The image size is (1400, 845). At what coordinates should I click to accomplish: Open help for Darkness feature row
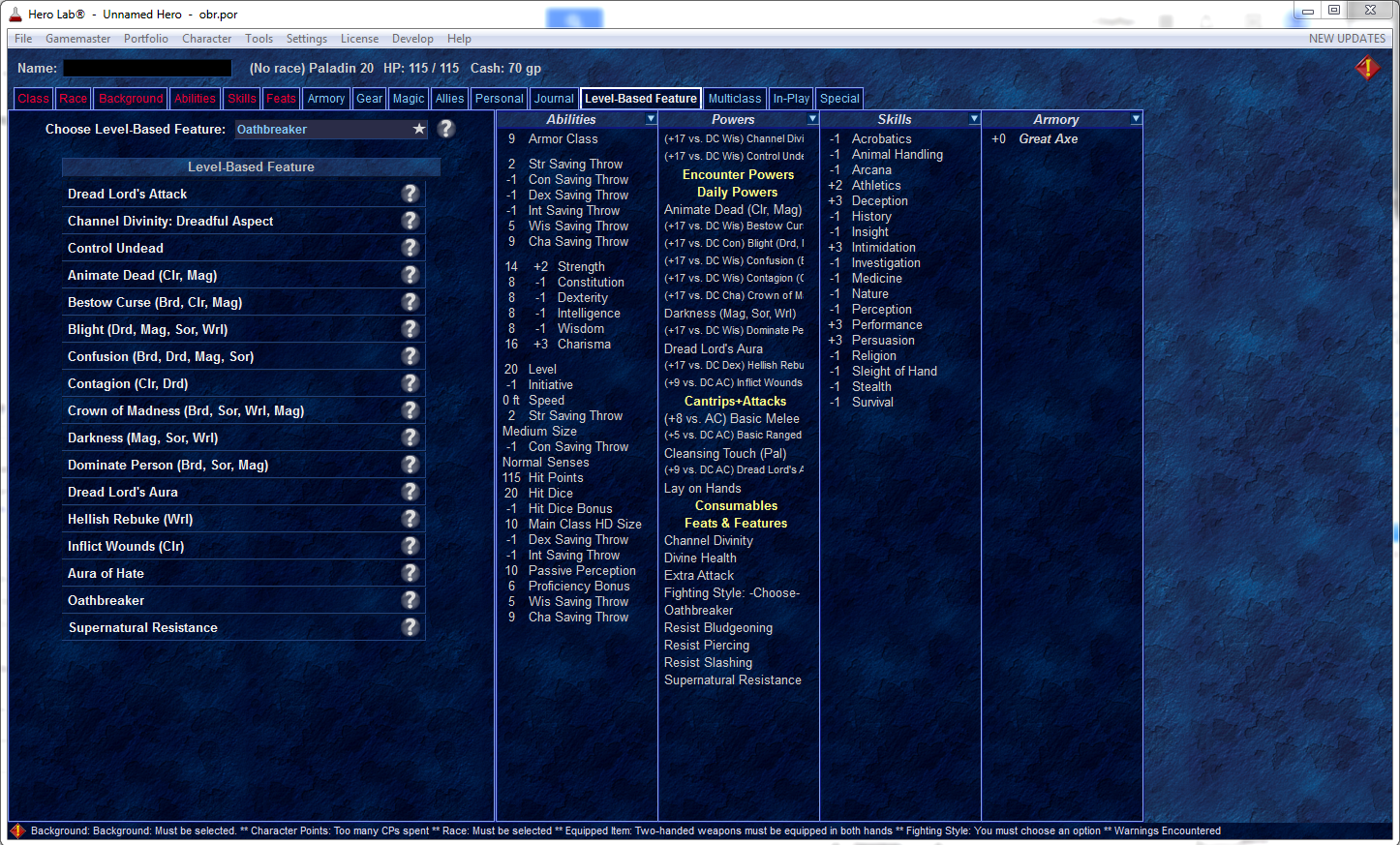(x=411, y=438)
